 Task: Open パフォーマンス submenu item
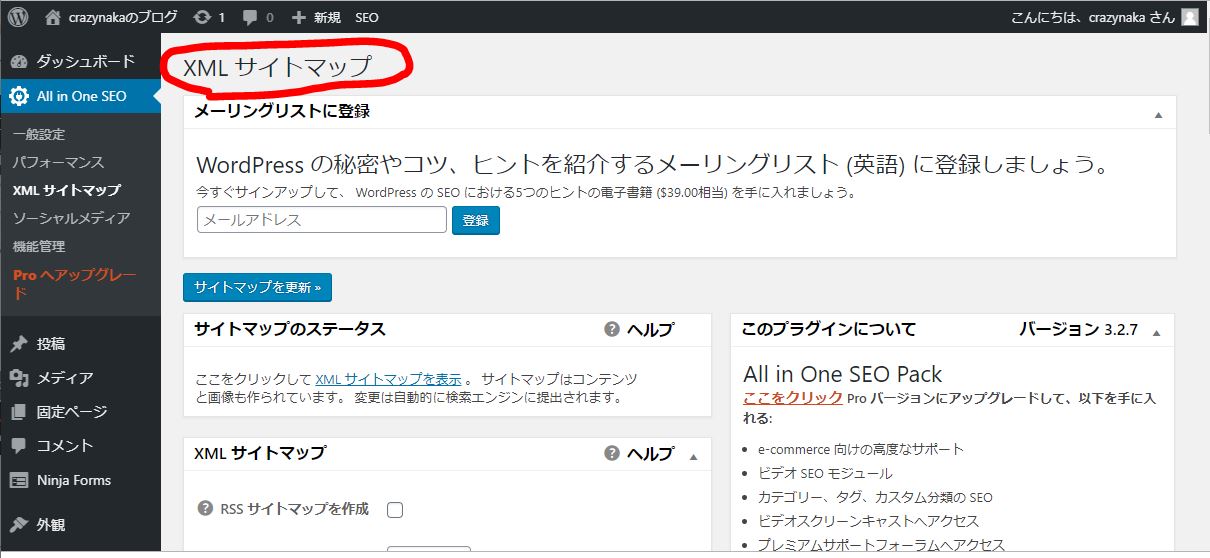coord(58,162)
